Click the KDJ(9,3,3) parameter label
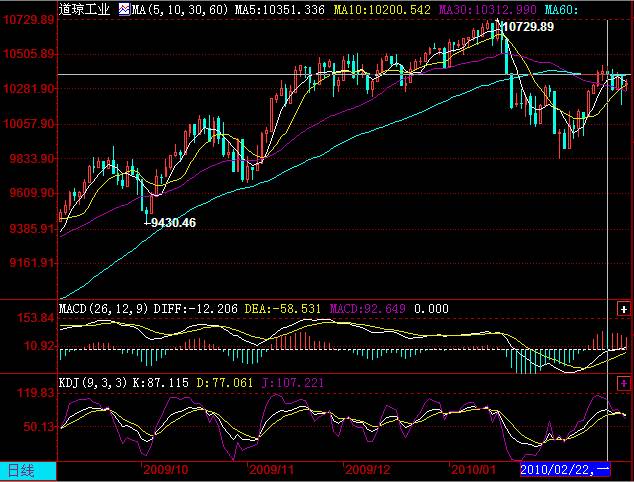This screenshot has height=482, width=634. [x=93, y=383]
